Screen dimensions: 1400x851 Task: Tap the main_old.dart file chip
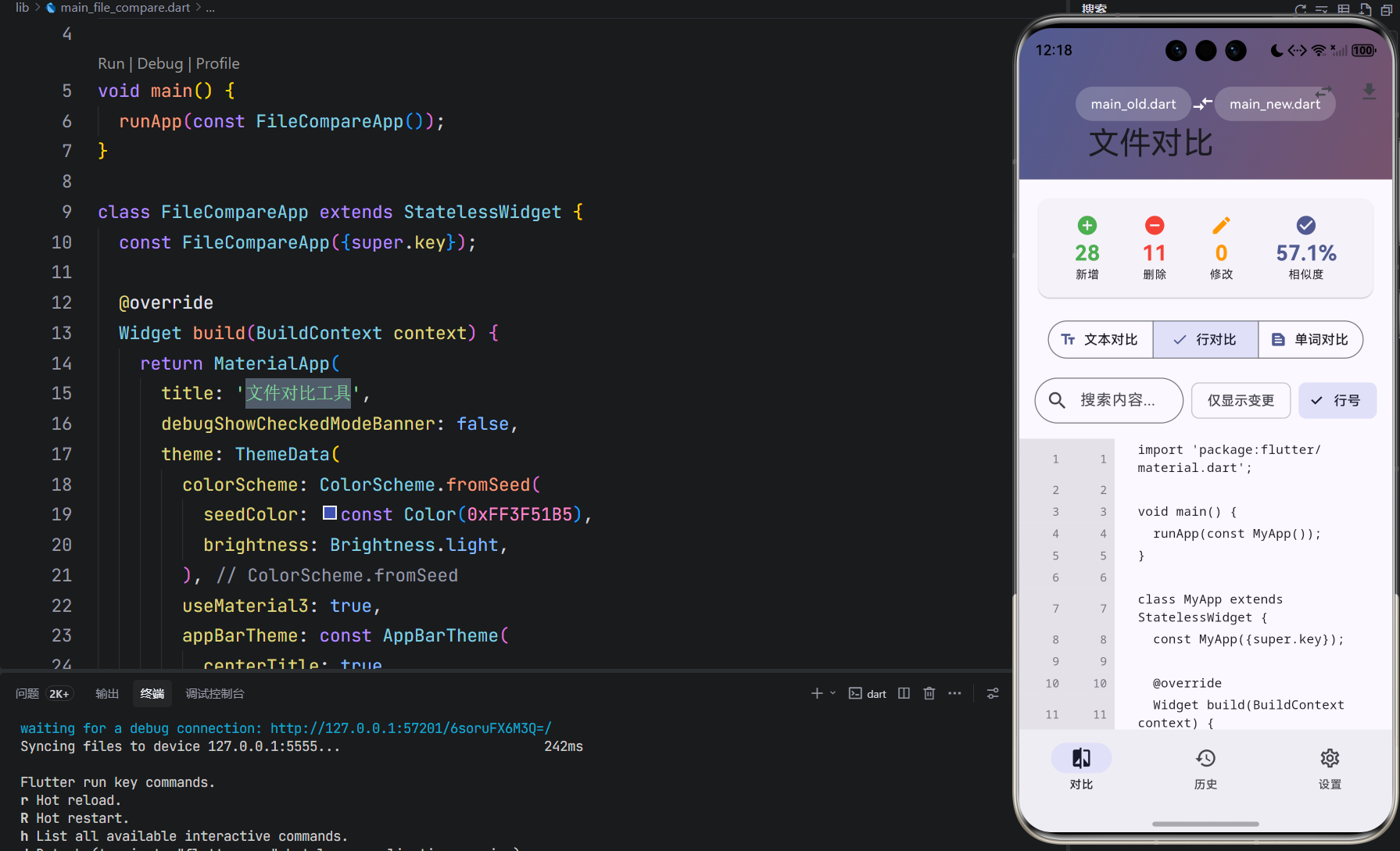pos(1133,104)
